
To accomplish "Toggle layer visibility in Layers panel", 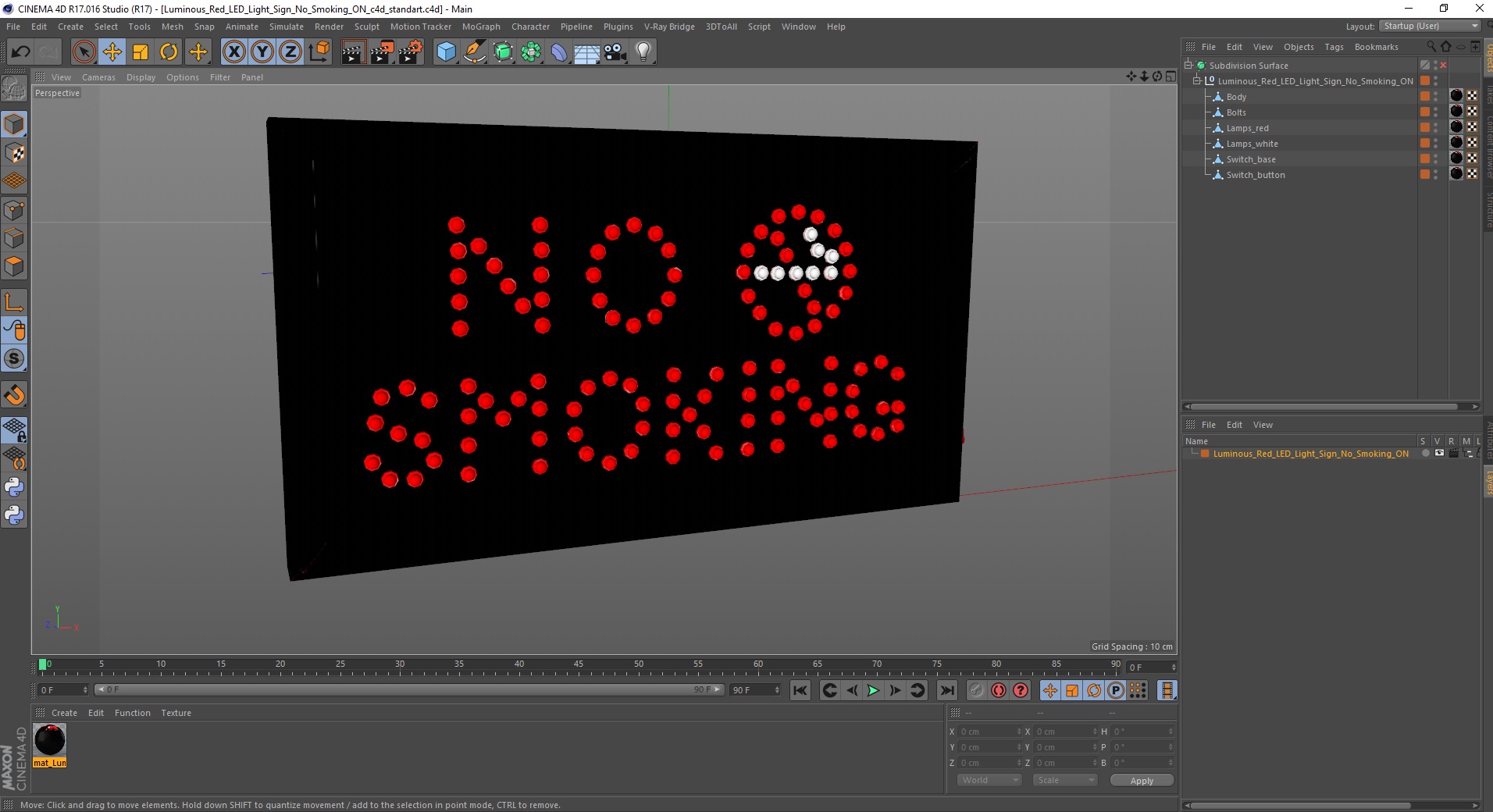I will [1439, 454].
